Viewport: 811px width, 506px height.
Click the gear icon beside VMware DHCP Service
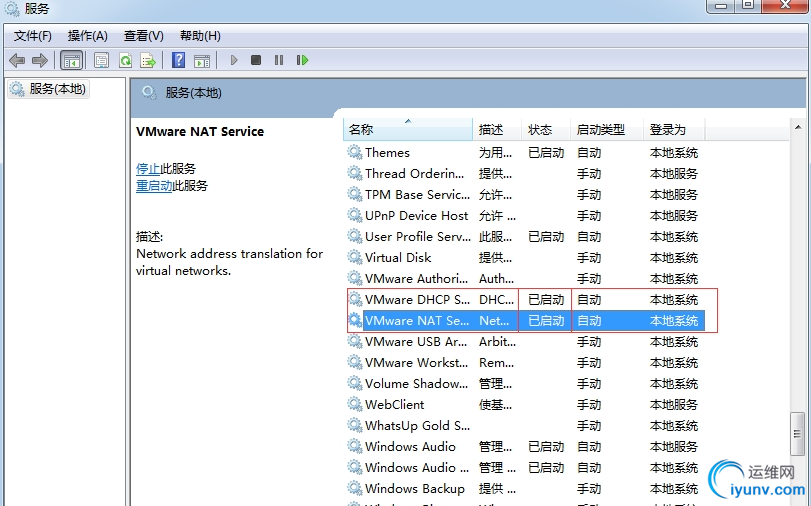tap(355, 299)
